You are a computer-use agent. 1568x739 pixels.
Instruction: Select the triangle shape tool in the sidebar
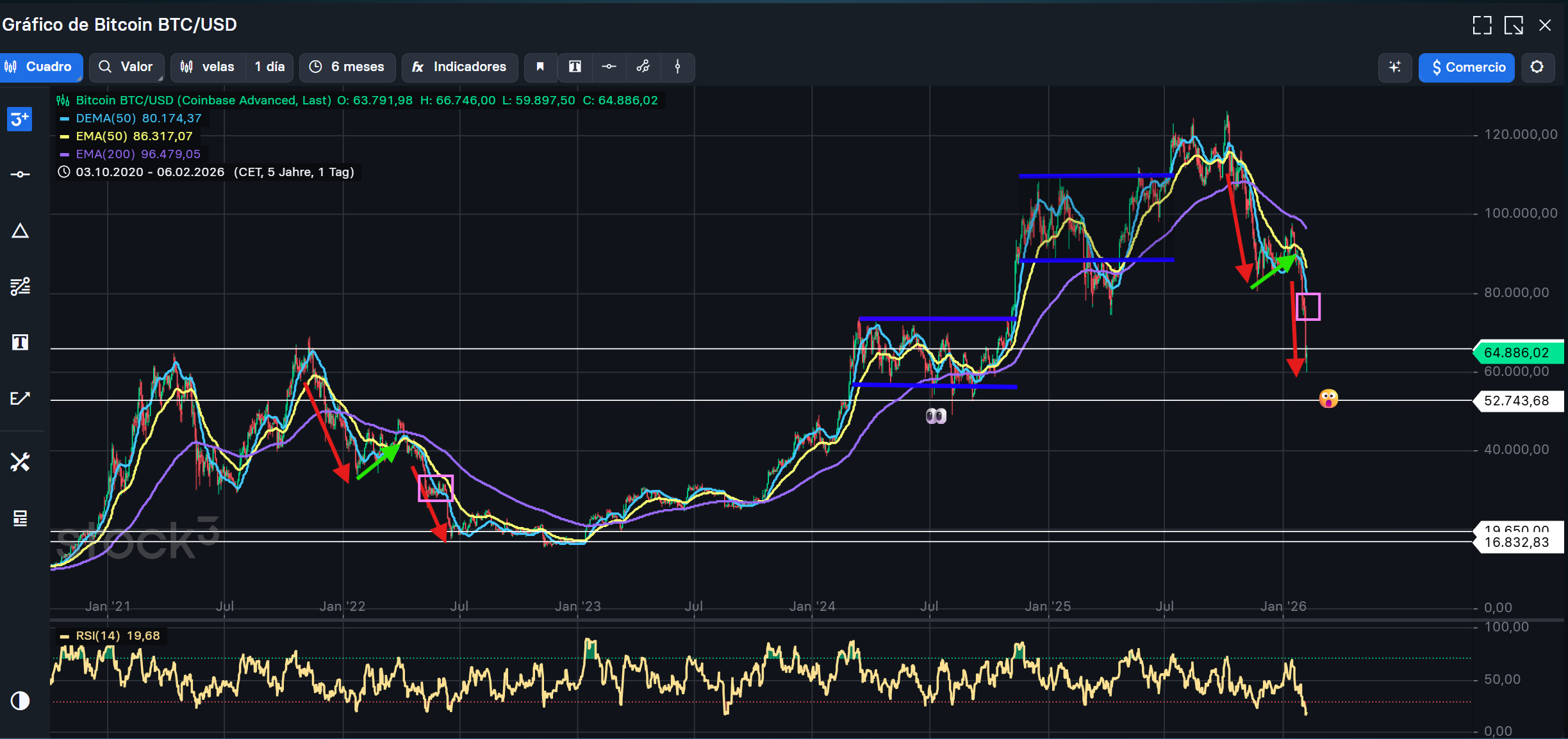[x=20, y=231]
